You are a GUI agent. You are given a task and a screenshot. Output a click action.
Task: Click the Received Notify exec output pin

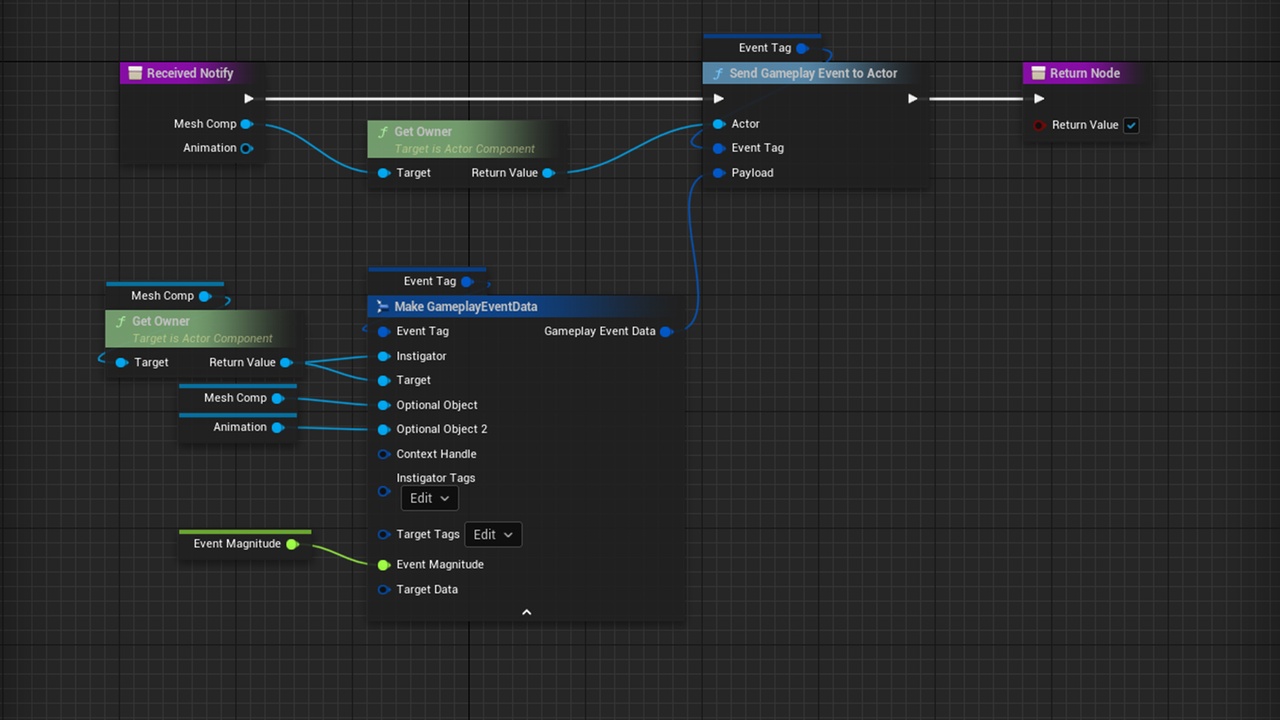[x=249, y=98]
